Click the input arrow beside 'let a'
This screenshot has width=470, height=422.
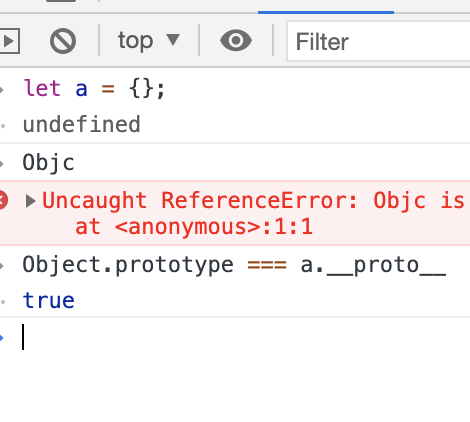pos(2,89)
